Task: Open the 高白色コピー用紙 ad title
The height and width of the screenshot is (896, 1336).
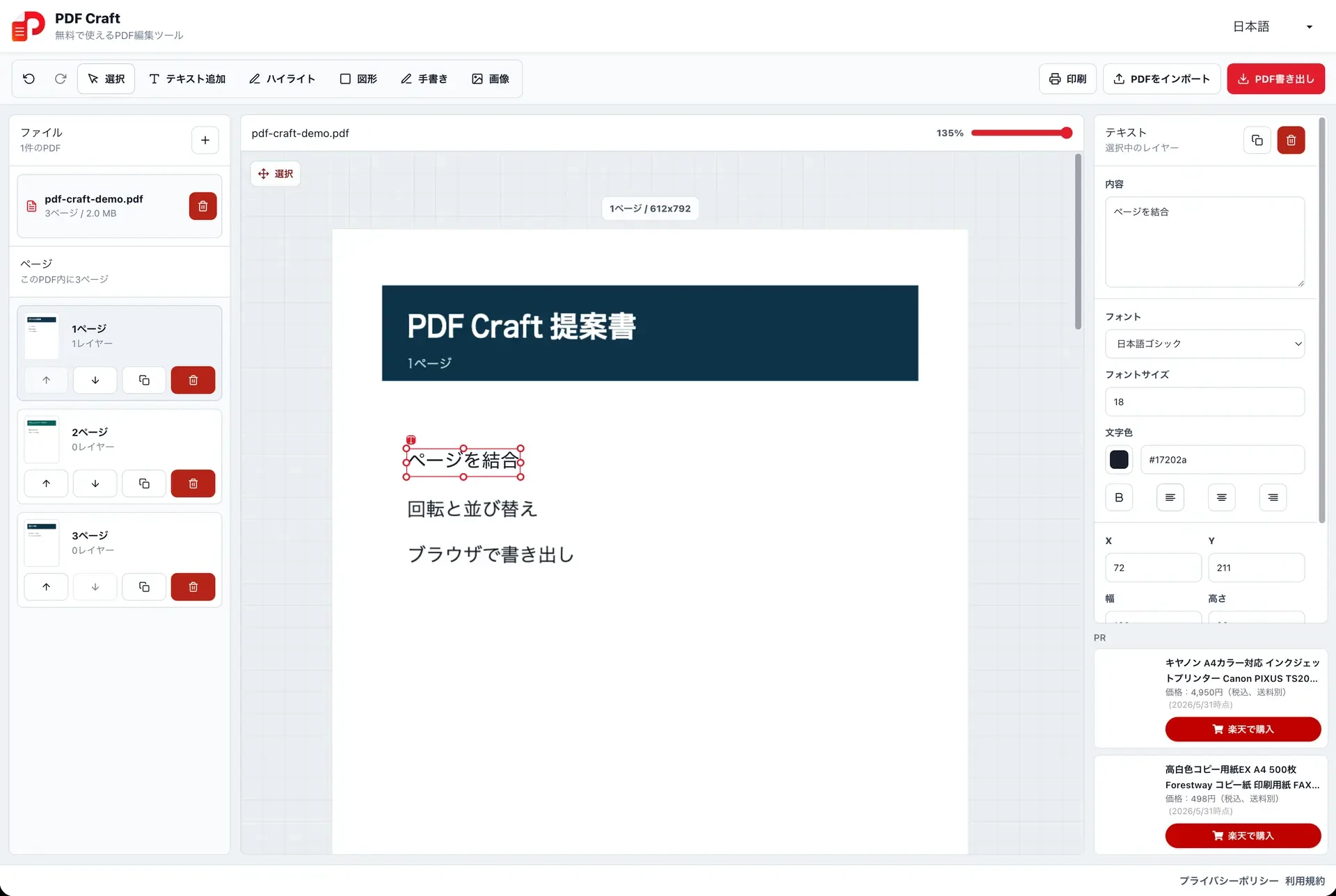Action: click(1242, 777)
